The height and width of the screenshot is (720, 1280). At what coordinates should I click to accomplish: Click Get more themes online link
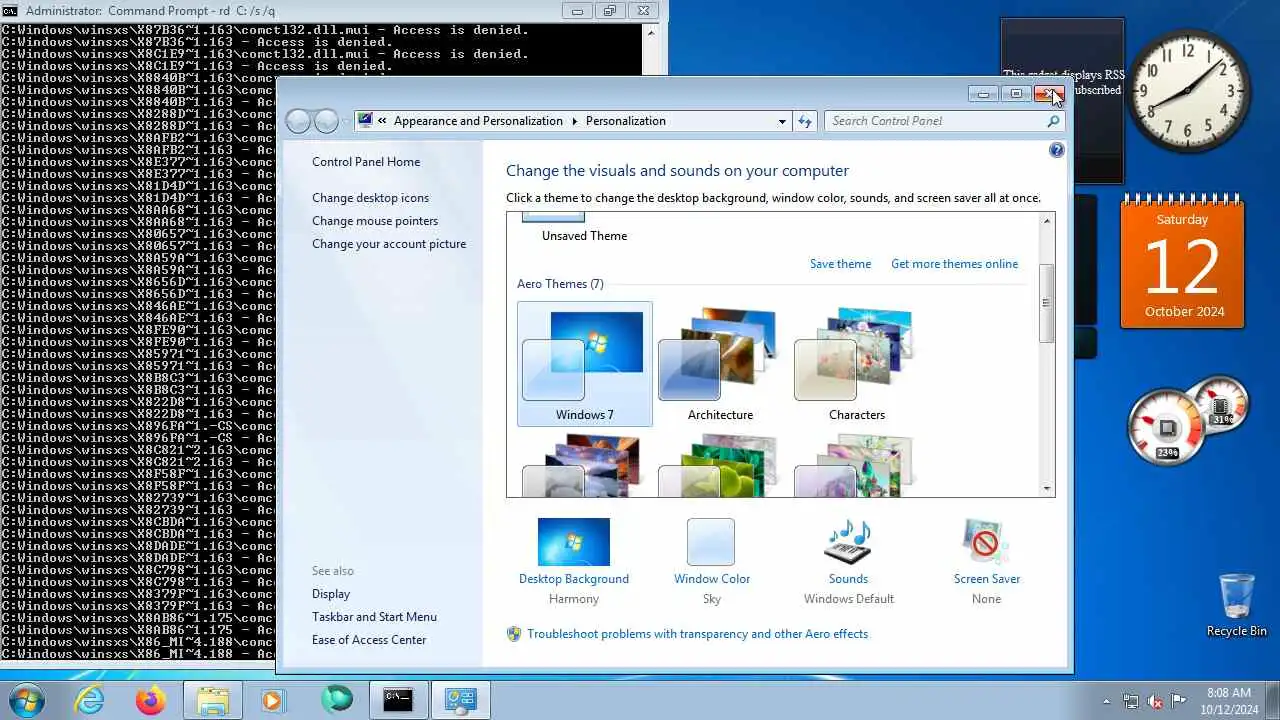[954, 264]
